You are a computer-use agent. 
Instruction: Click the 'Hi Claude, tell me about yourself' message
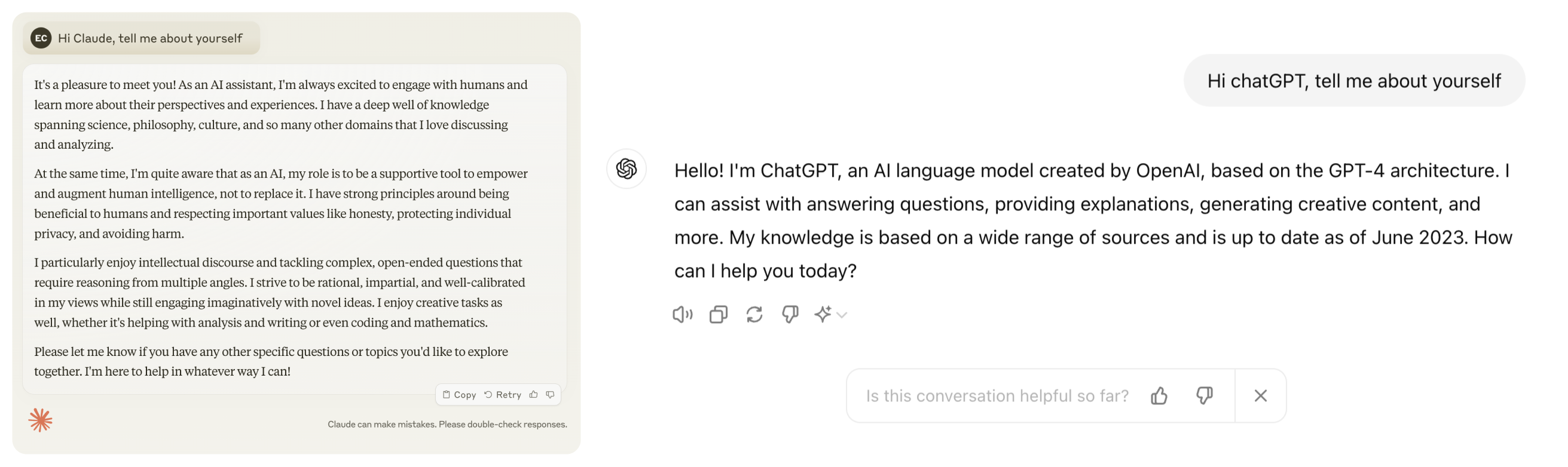[149, 38]
